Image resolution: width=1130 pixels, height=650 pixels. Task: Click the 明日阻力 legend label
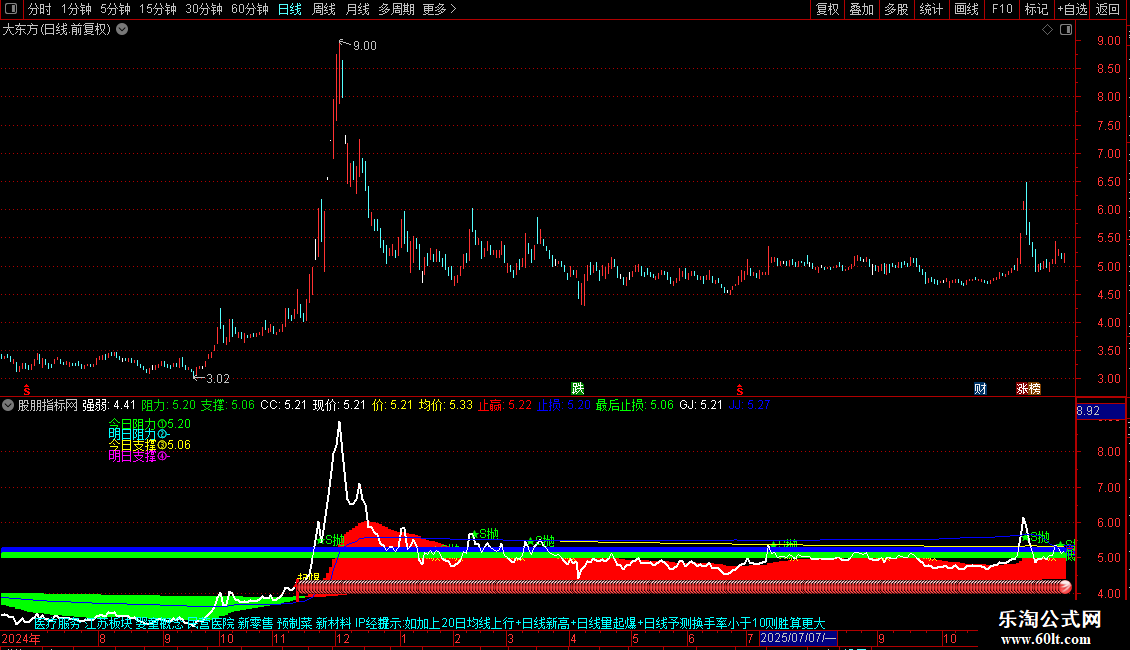[138, 434]
